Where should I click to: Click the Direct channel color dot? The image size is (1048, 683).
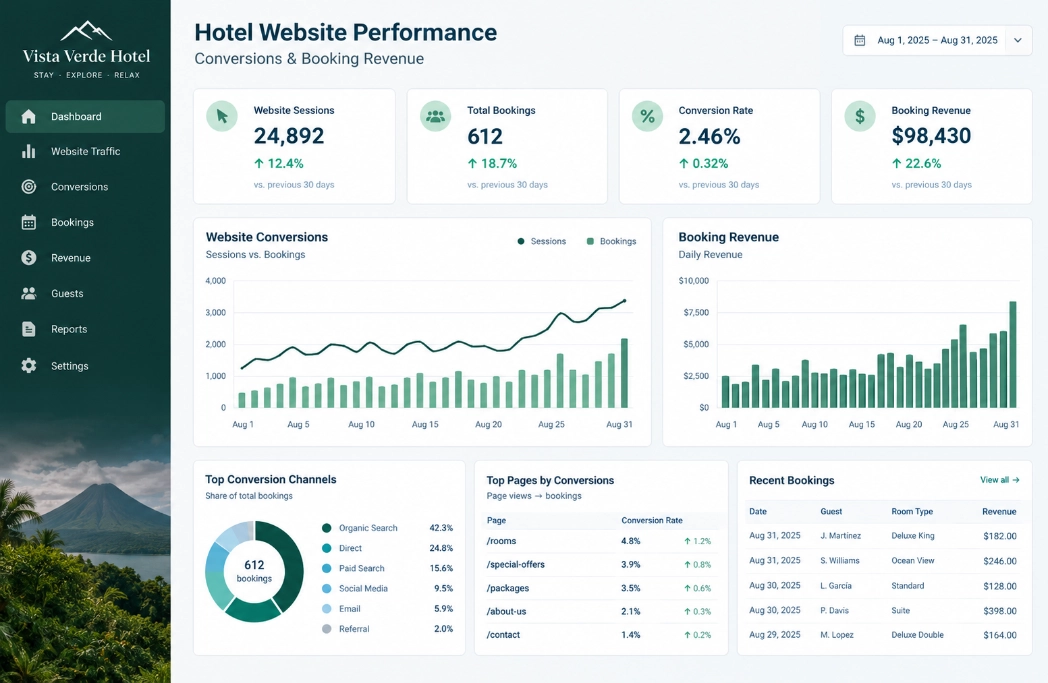(326, 548)
